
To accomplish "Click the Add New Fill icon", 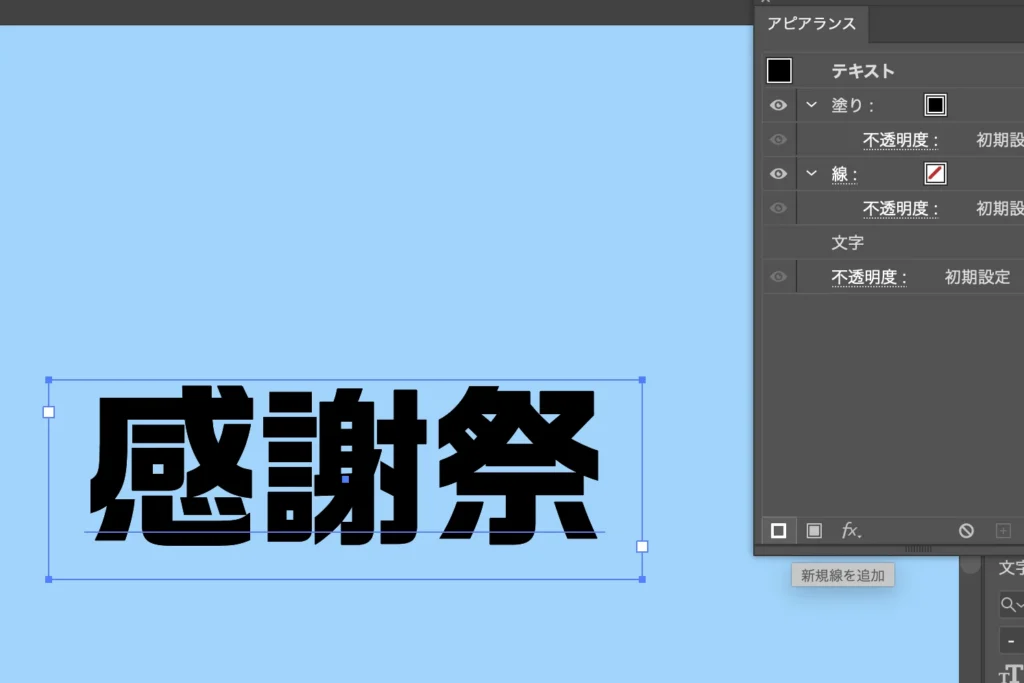I will point(814,531).
